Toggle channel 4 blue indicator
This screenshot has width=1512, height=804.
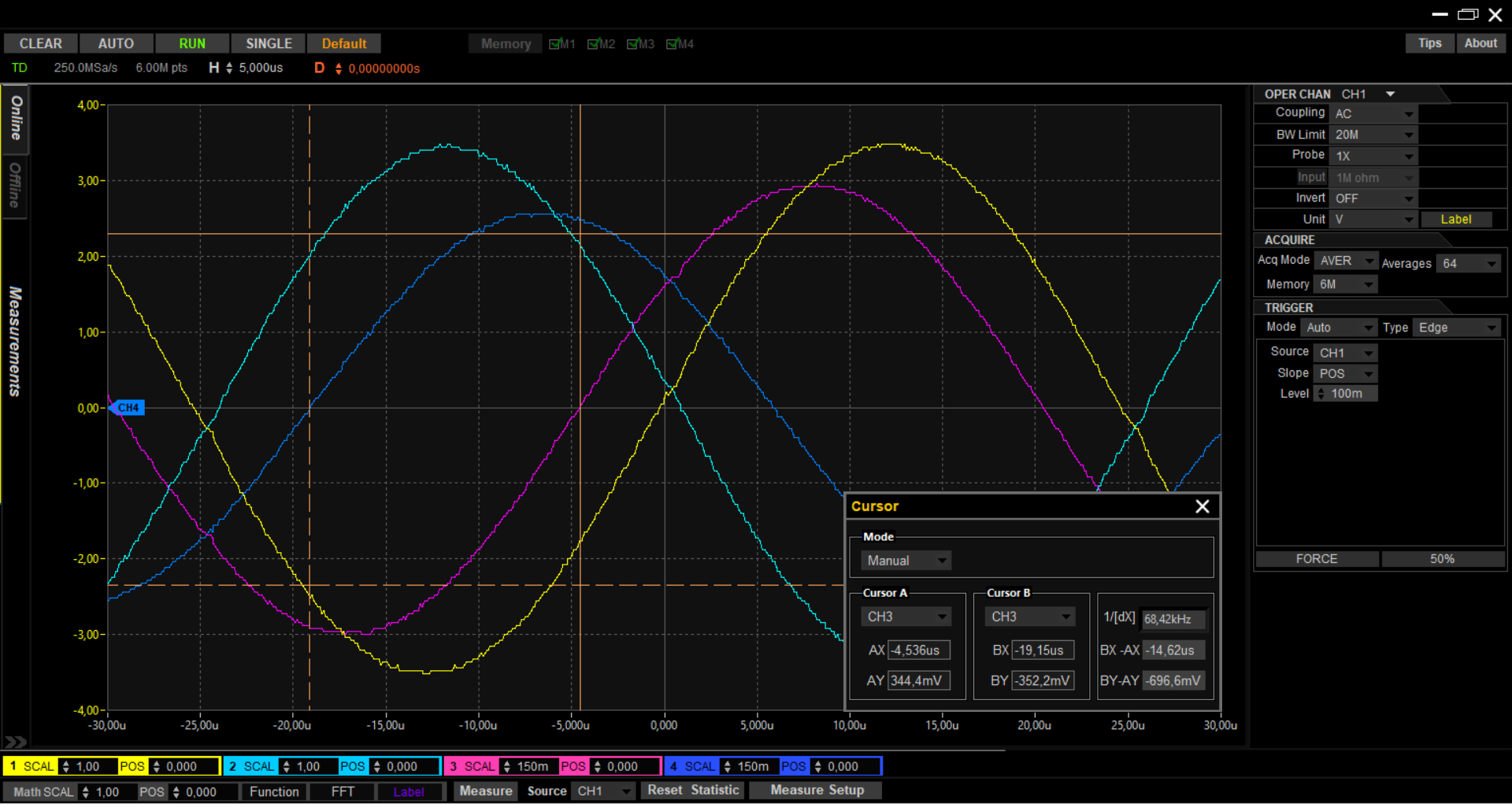coord(674,766)
